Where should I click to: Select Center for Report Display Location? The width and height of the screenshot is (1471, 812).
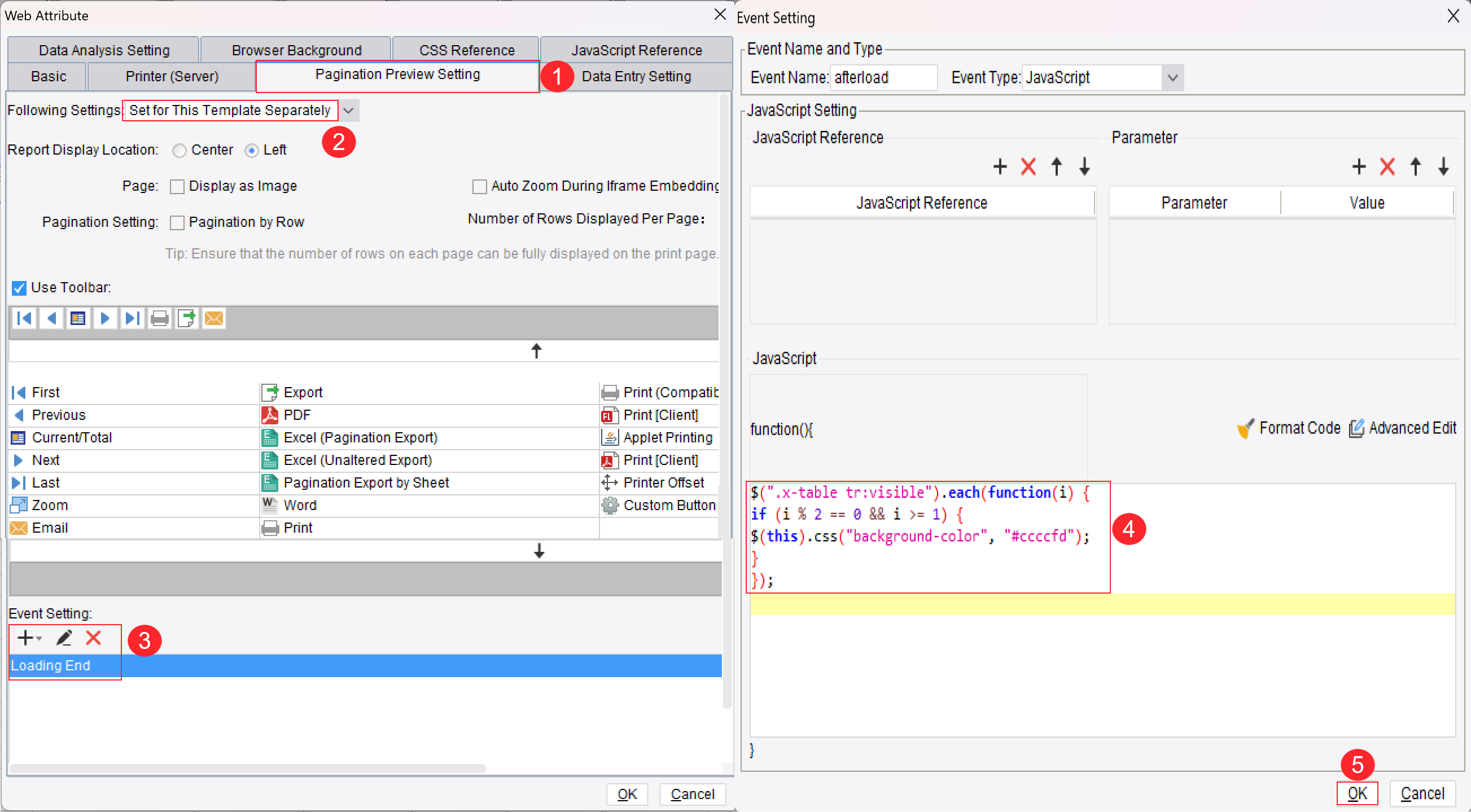(x=179, y=150)
